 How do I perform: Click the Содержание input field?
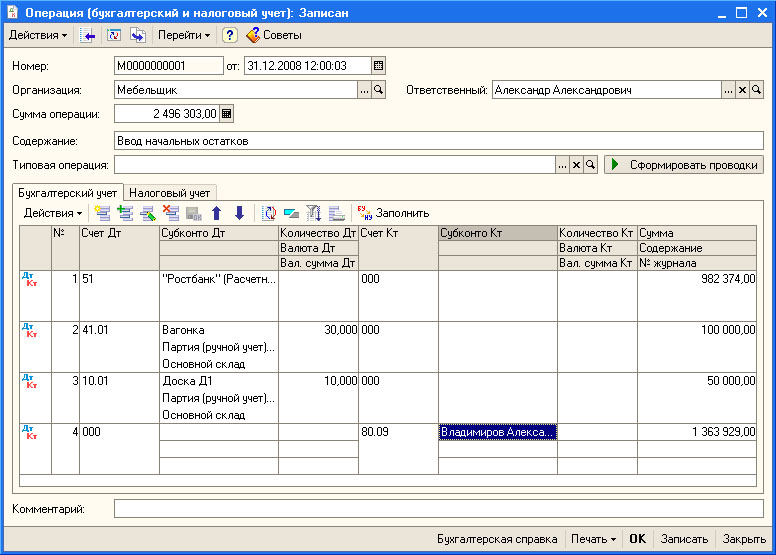(438, 141)
